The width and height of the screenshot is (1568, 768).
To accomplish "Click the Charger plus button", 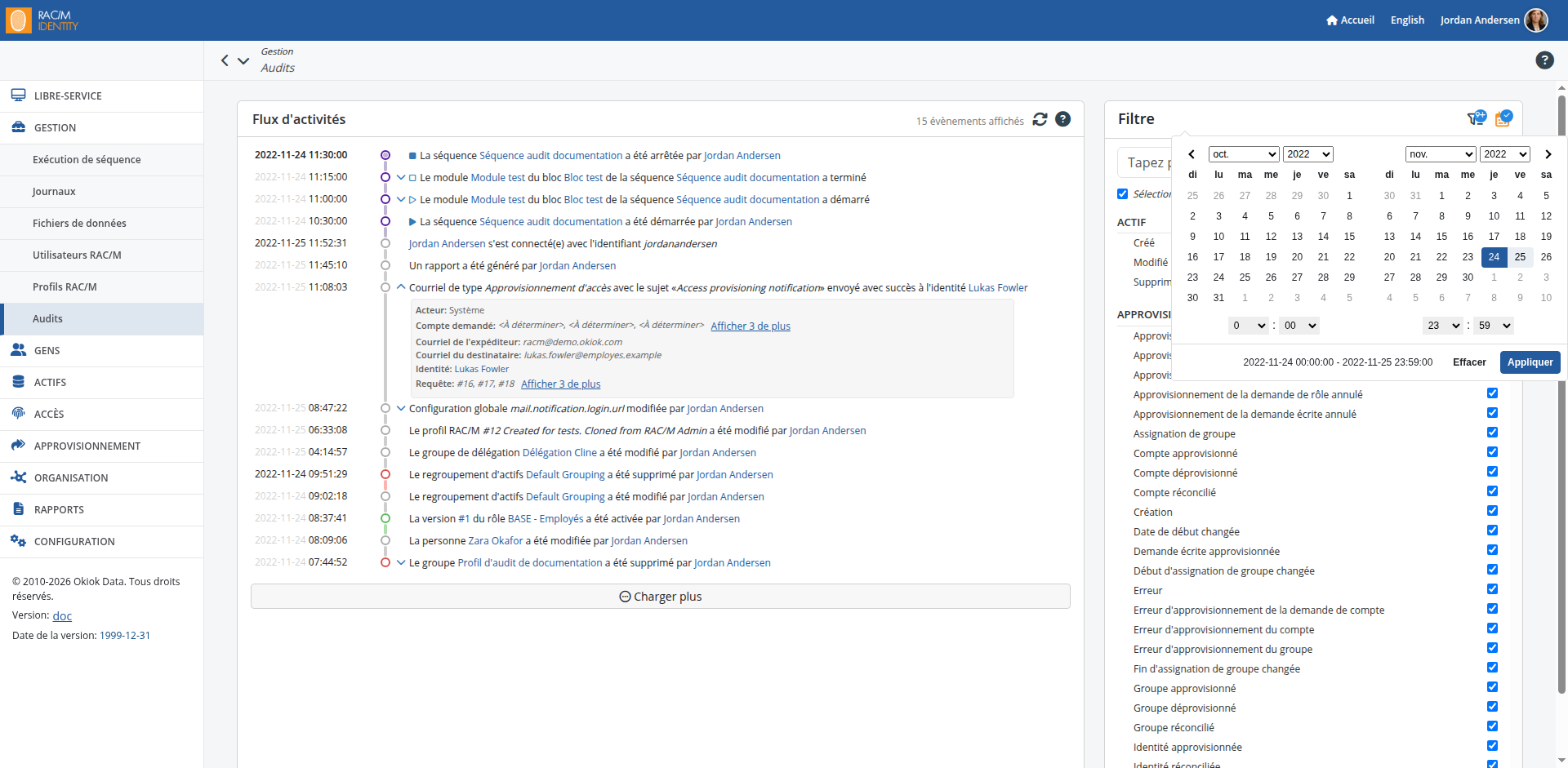I will coord(661,597).
